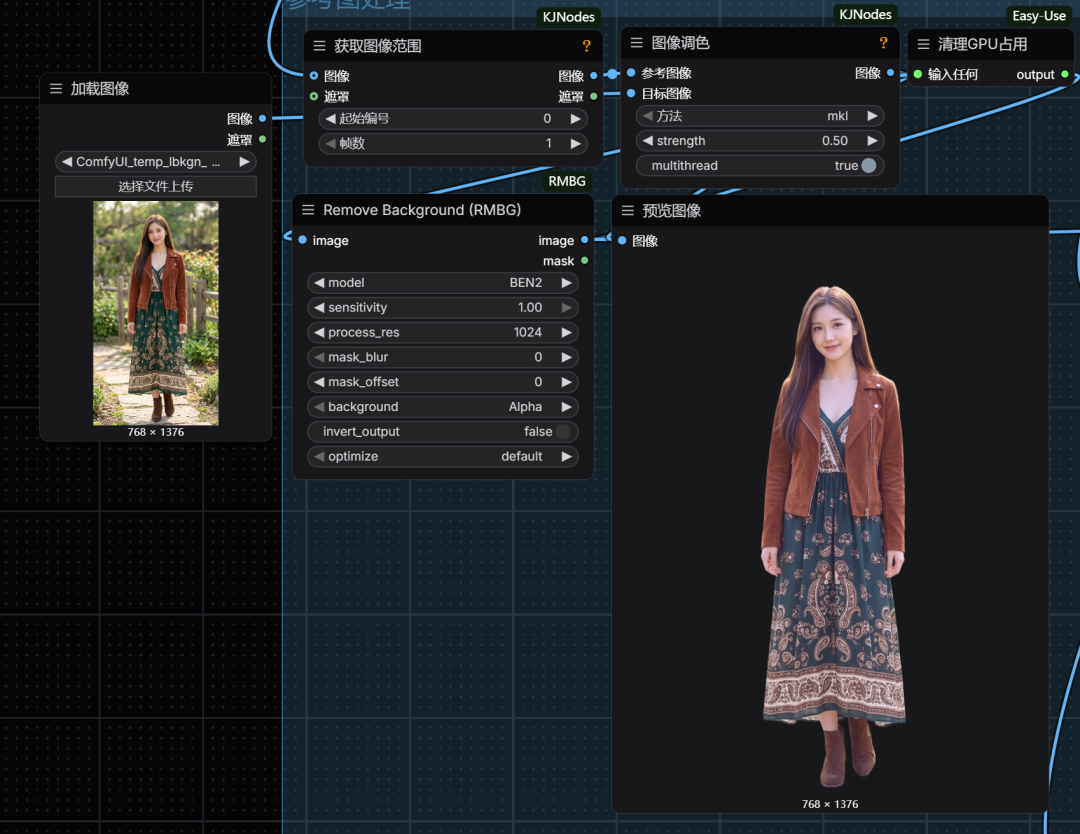Click the 图像 output socket on 加载图像
This screenshot has height=834, width=1080.
point(262,119)
